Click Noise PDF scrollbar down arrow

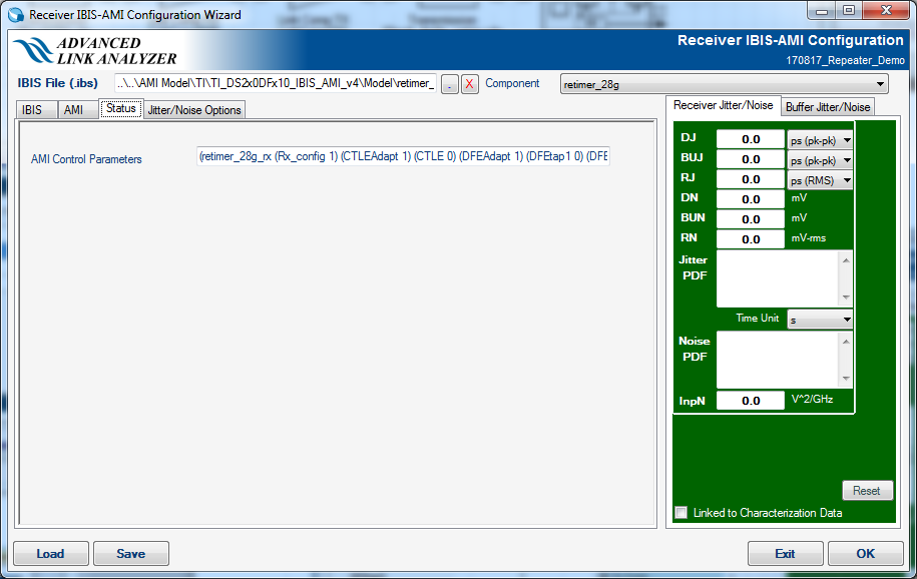pyautogui.click(x=846, y=379)
